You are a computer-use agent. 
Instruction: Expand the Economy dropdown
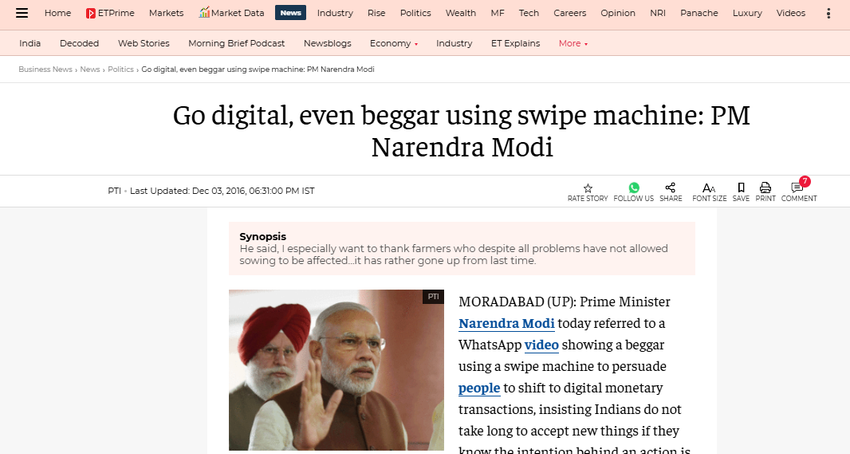tap(394, 43)
